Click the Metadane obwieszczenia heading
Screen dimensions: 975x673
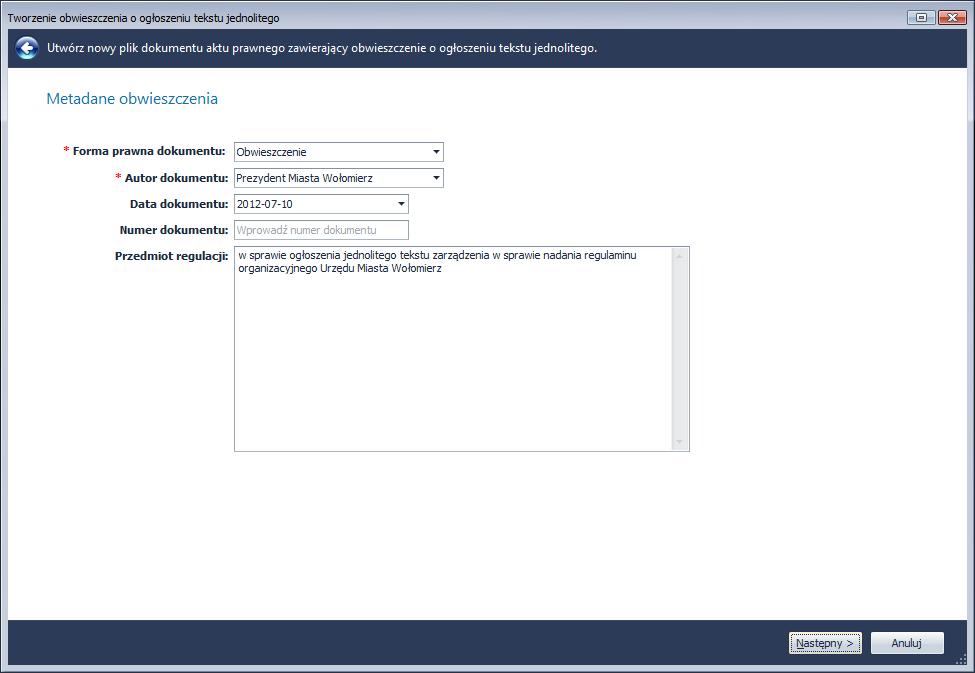(132, 99)
